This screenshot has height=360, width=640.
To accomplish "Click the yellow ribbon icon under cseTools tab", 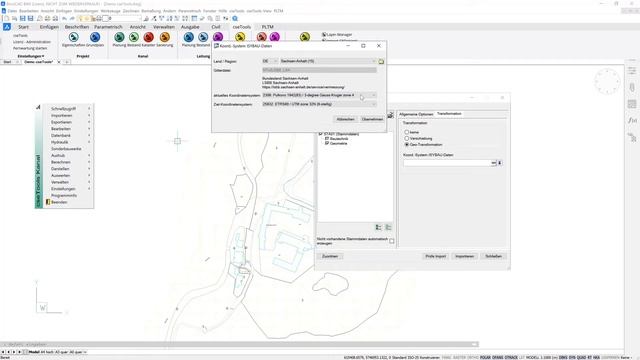I will tap(240, 38).
